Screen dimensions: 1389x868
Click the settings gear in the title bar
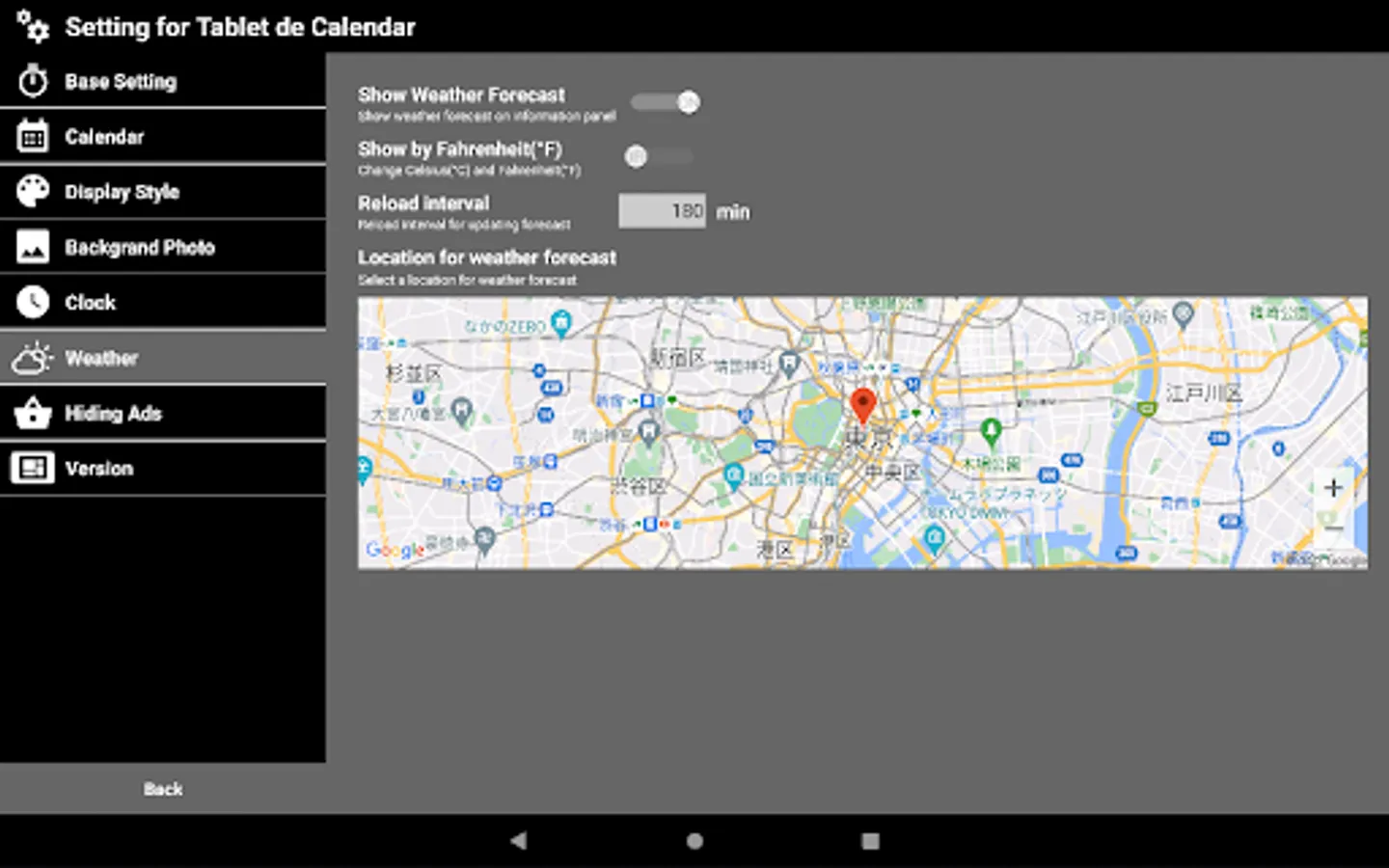(32, 27)
